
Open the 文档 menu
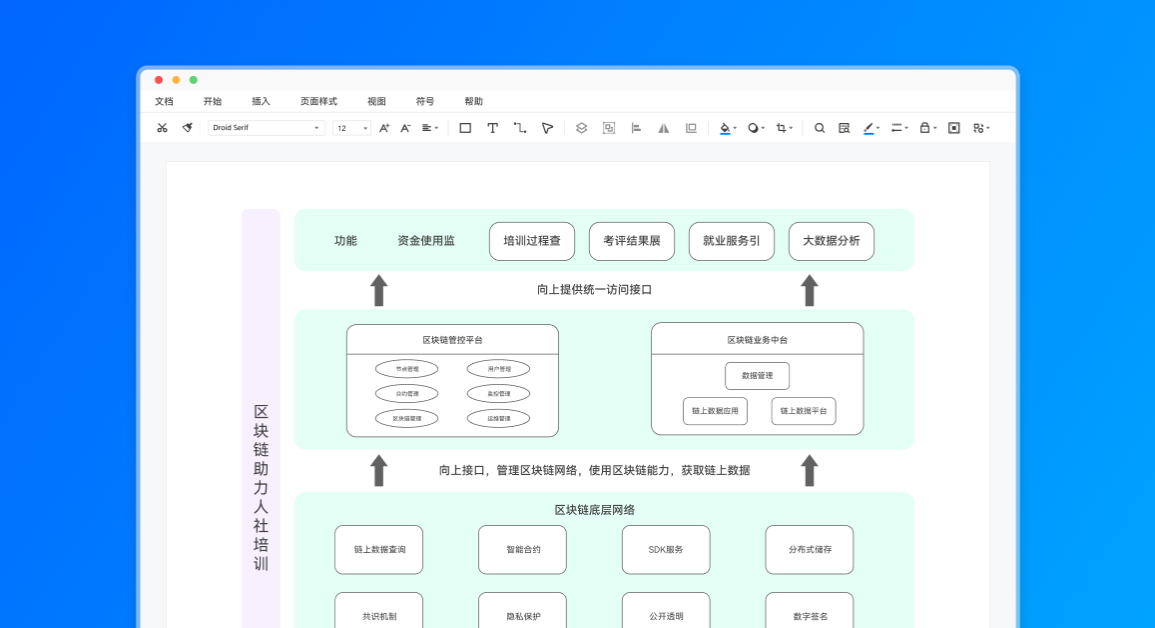click(x=164, y=102)
